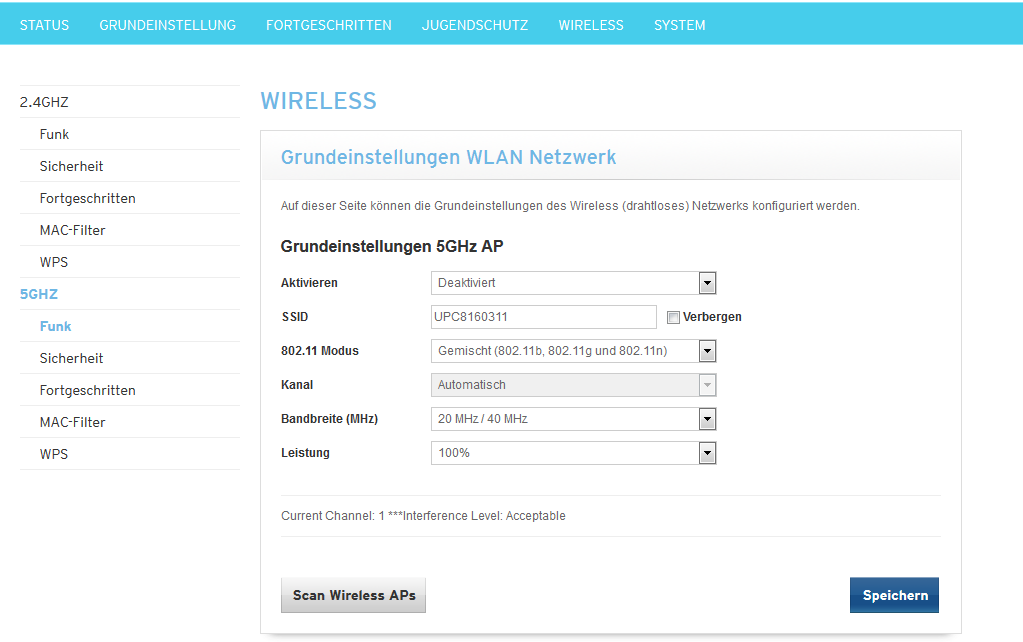
Task: Check the Verbergen checkbox next to SSID
Action: (x=673, y=318)
